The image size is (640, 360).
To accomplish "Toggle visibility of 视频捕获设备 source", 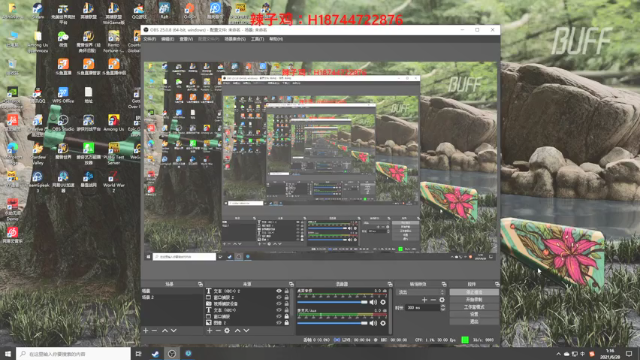I will pos(279,304).
